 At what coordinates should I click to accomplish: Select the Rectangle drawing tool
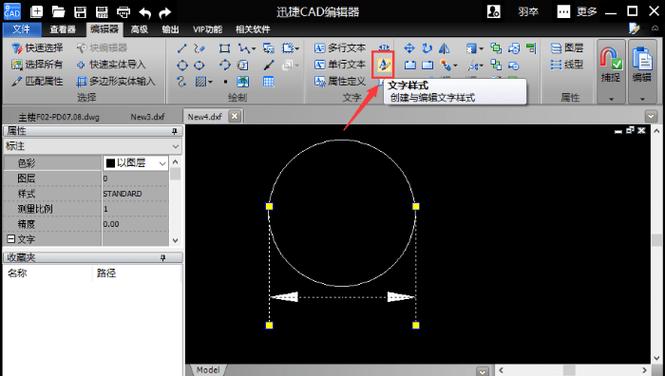pyautogui.click(x=224, y=48)
